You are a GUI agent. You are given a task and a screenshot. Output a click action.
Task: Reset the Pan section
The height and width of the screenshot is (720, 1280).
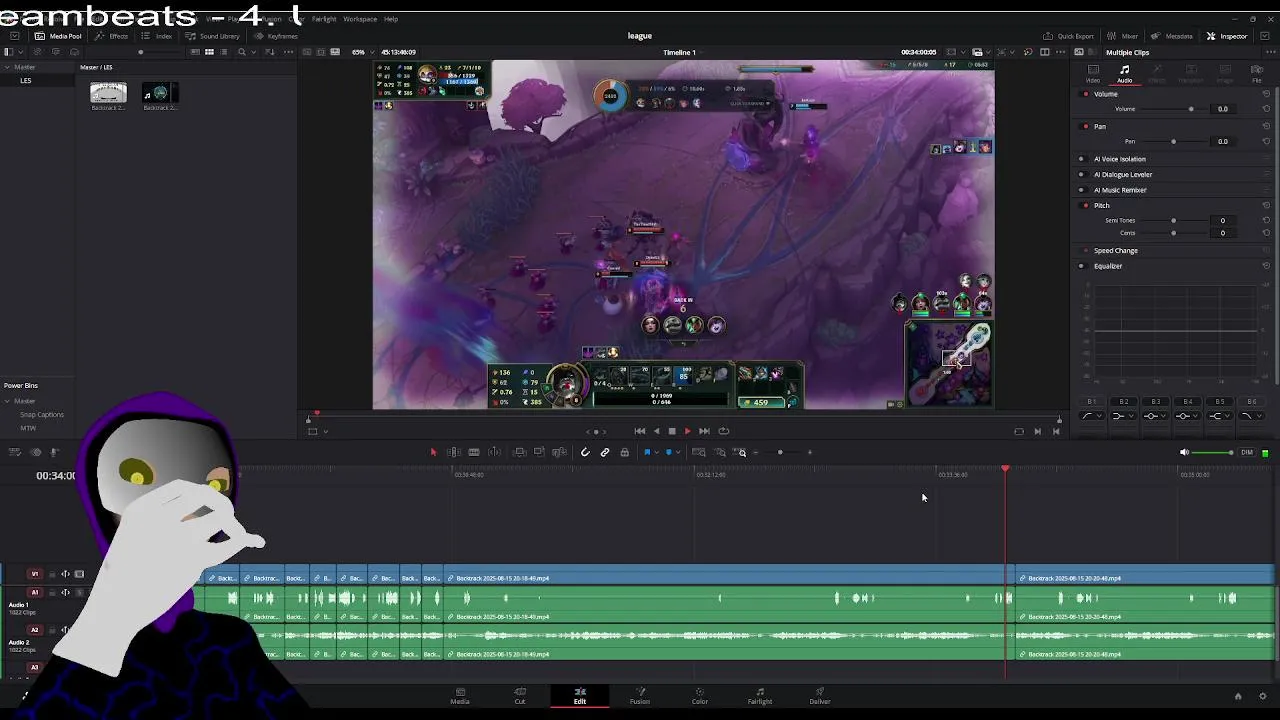coord(1266,127)
